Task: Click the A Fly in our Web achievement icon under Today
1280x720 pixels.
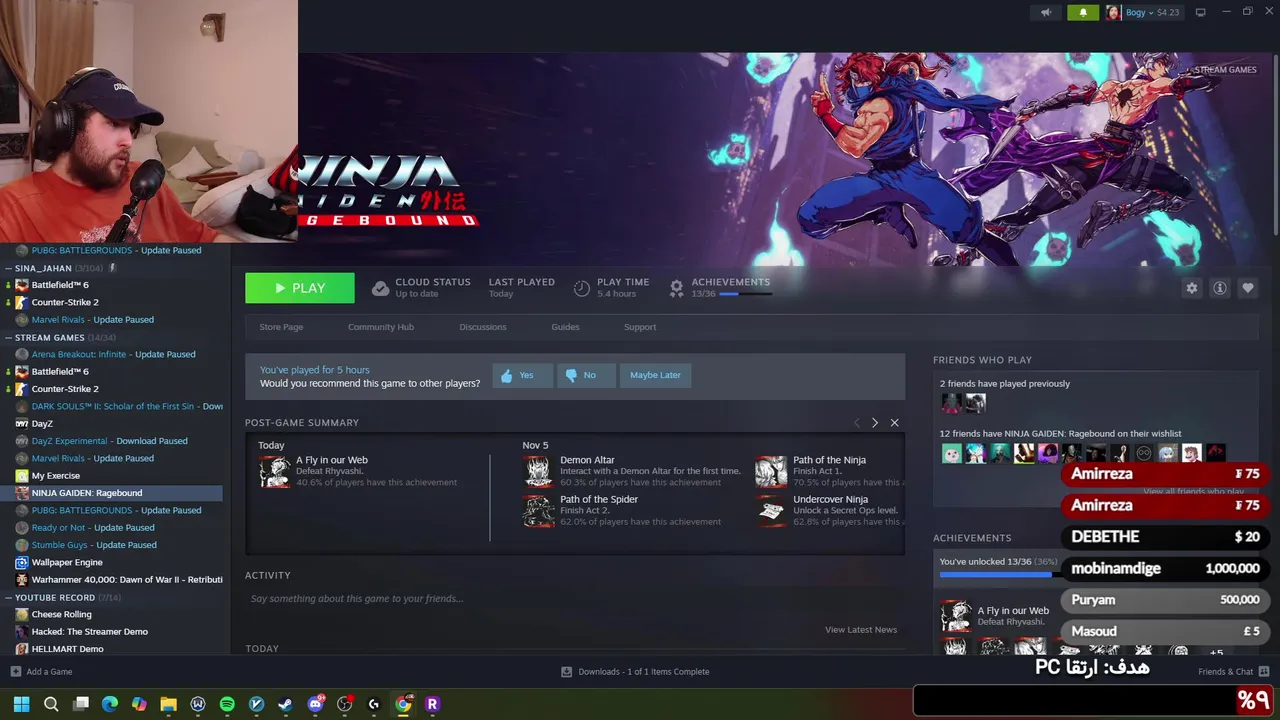Action: [x=274, y=471]
